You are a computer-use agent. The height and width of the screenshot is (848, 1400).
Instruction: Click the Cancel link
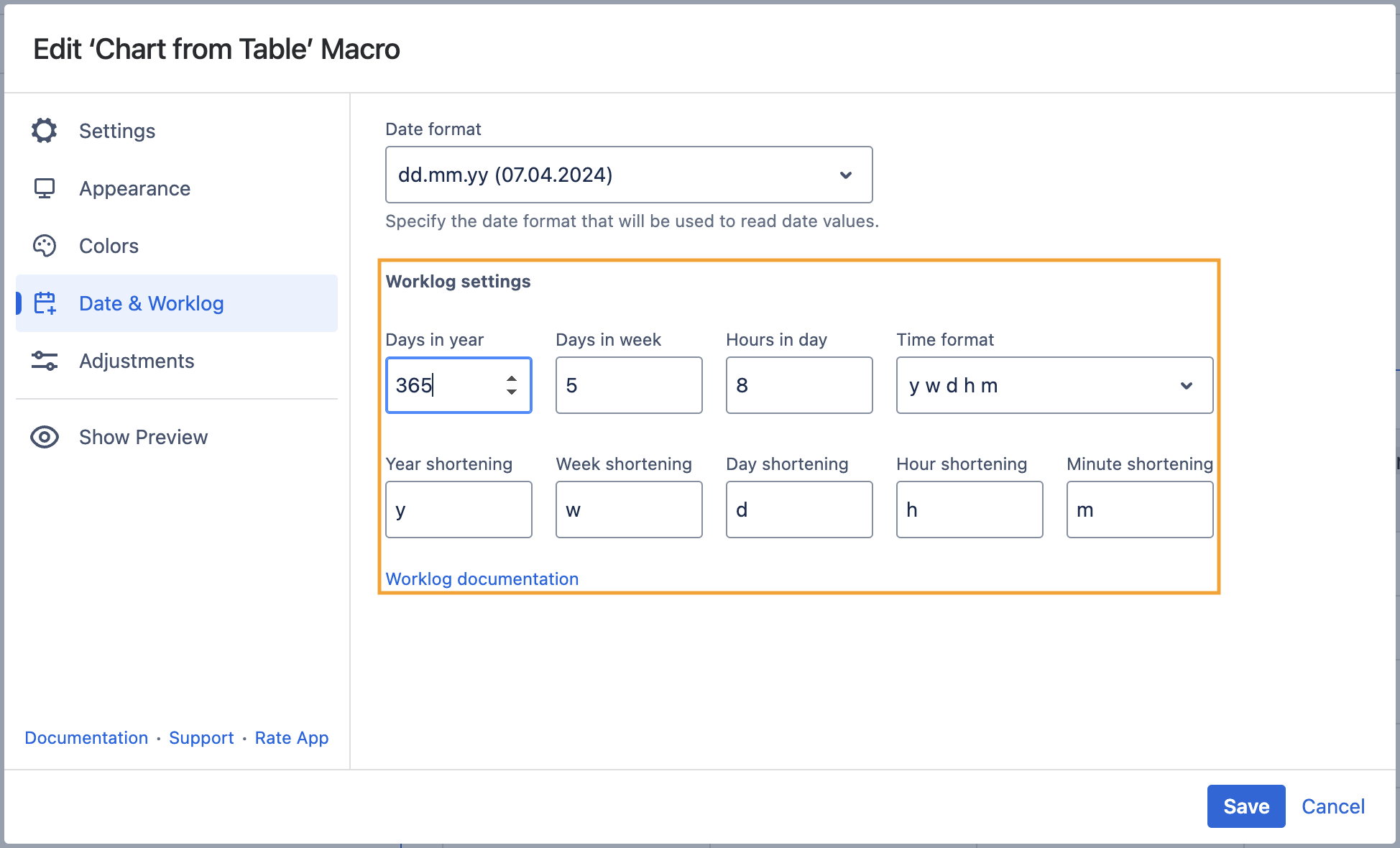[x=1332, y=806]
